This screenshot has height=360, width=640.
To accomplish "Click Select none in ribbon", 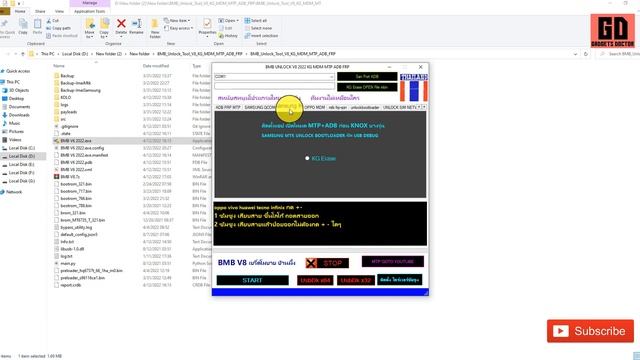I will (258, 28).
